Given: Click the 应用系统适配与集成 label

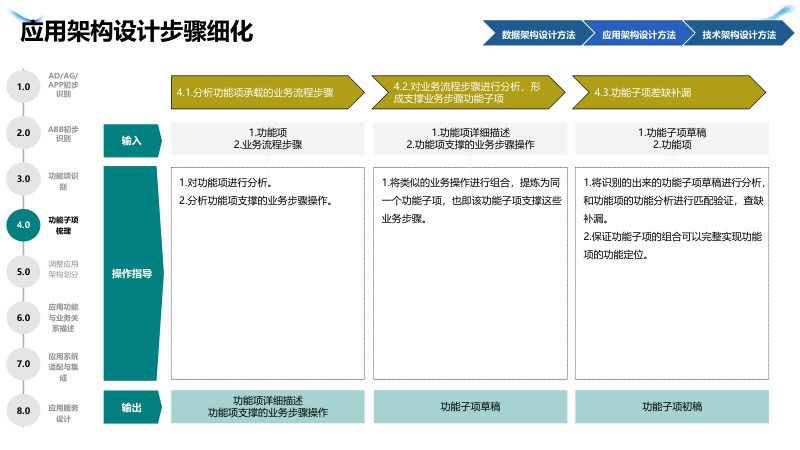Looking at the screenshot, I should tap(63, 367).
